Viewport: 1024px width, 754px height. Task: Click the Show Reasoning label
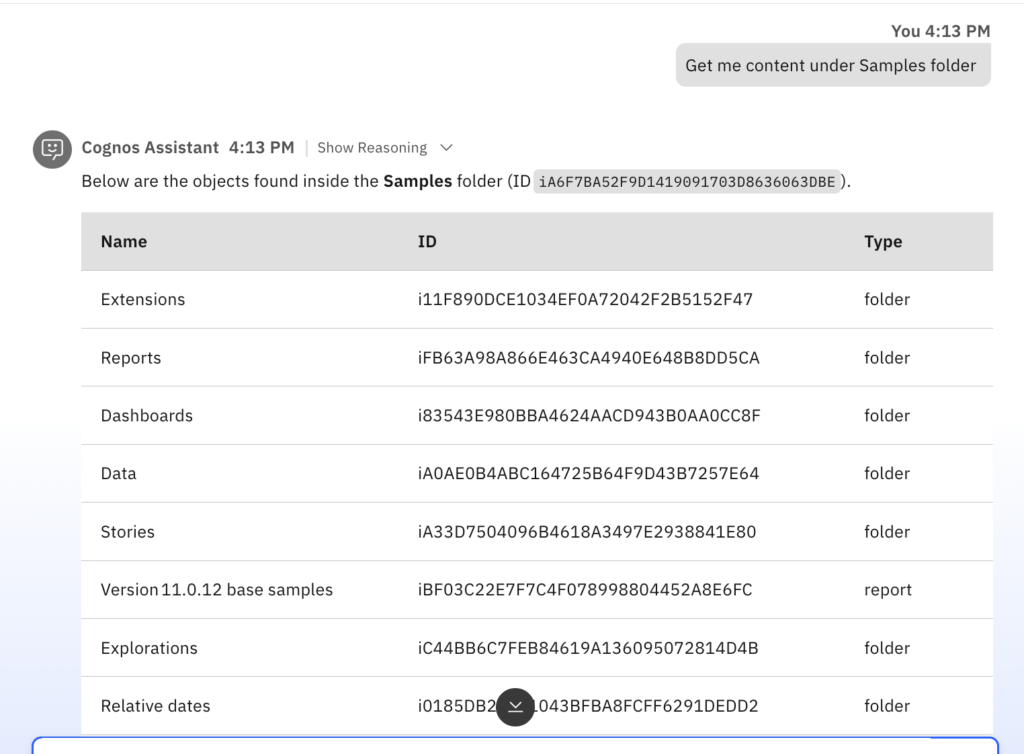[x=372, y=148]
